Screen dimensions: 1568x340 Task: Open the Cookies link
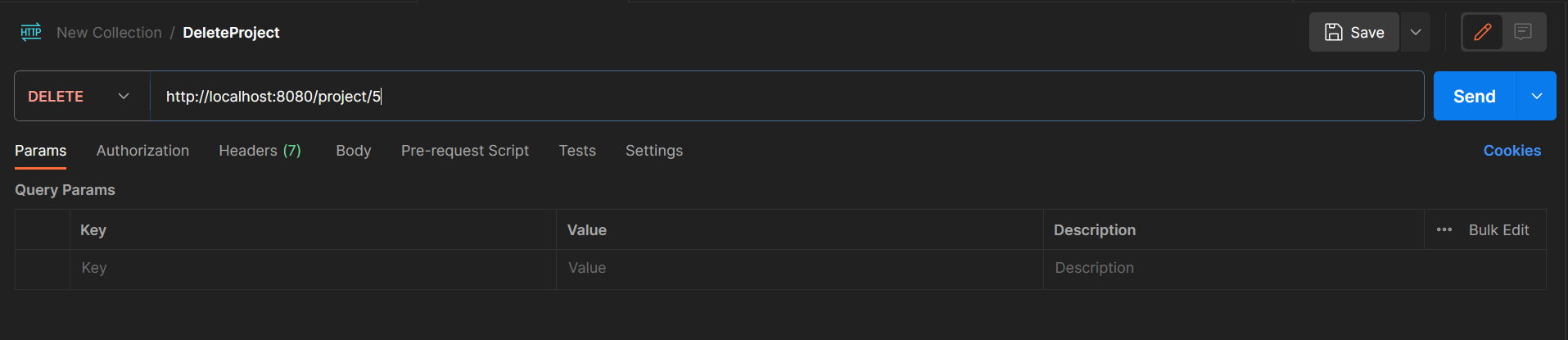[x=1512, y=151]
